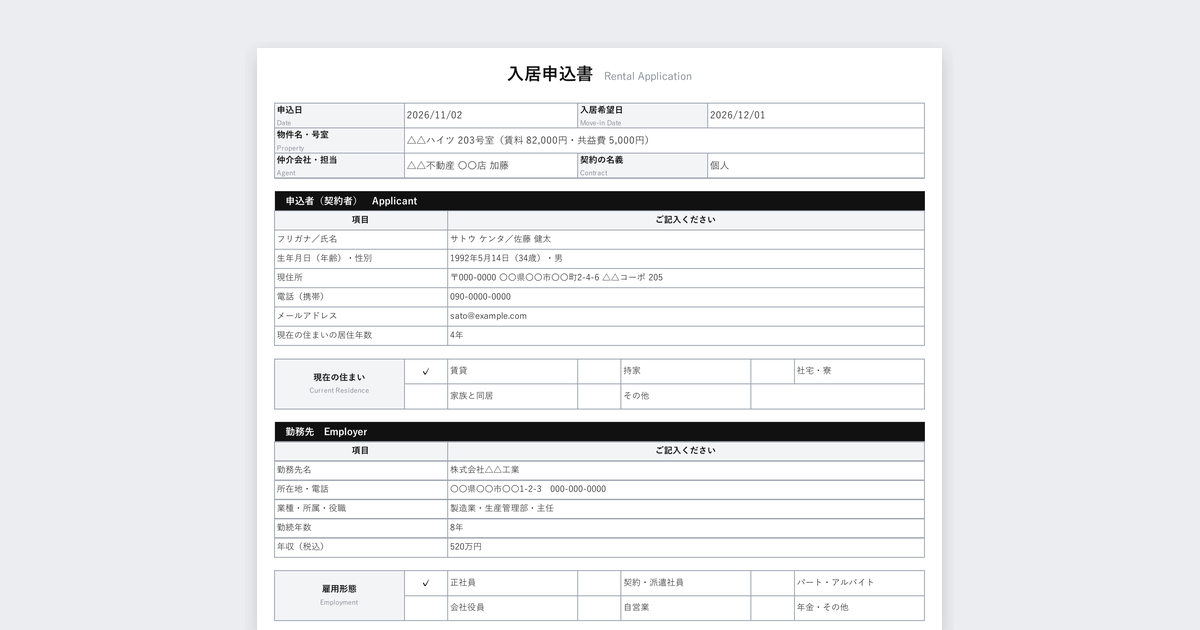The width and height of the screenshot is (1200, 630).
Task: Click the 申込日 value 2026/11/02
Action: tap(491, 115)
